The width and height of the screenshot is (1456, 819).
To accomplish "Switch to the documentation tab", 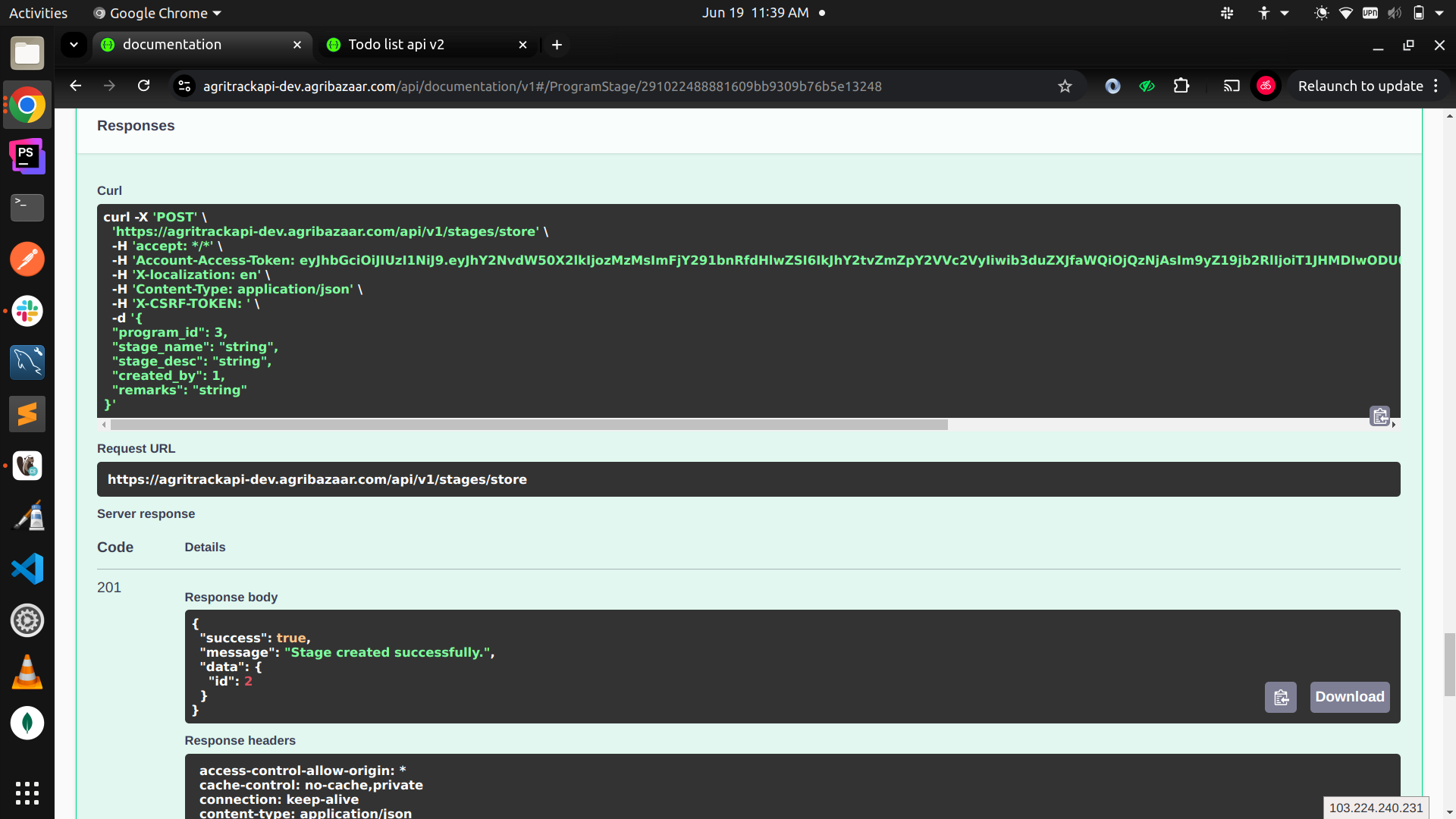I will pos(202,45).
